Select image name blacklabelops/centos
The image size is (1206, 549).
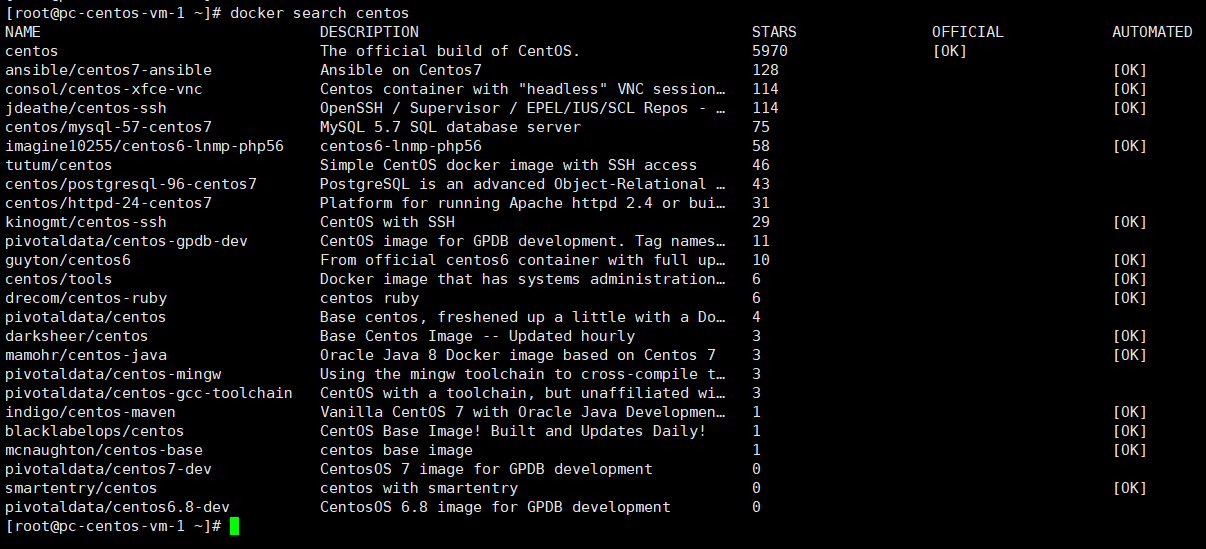point(95,431)
